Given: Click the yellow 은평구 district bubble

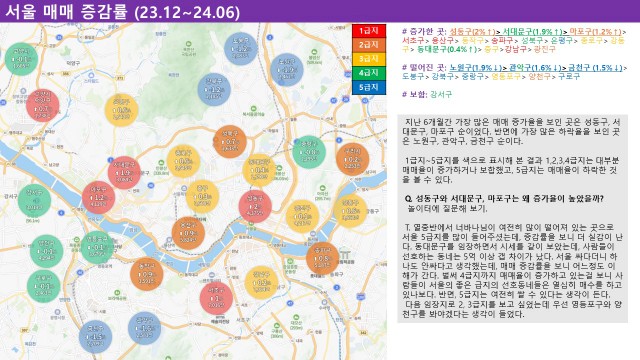Looking at the screenshot, I should [121, 110].
